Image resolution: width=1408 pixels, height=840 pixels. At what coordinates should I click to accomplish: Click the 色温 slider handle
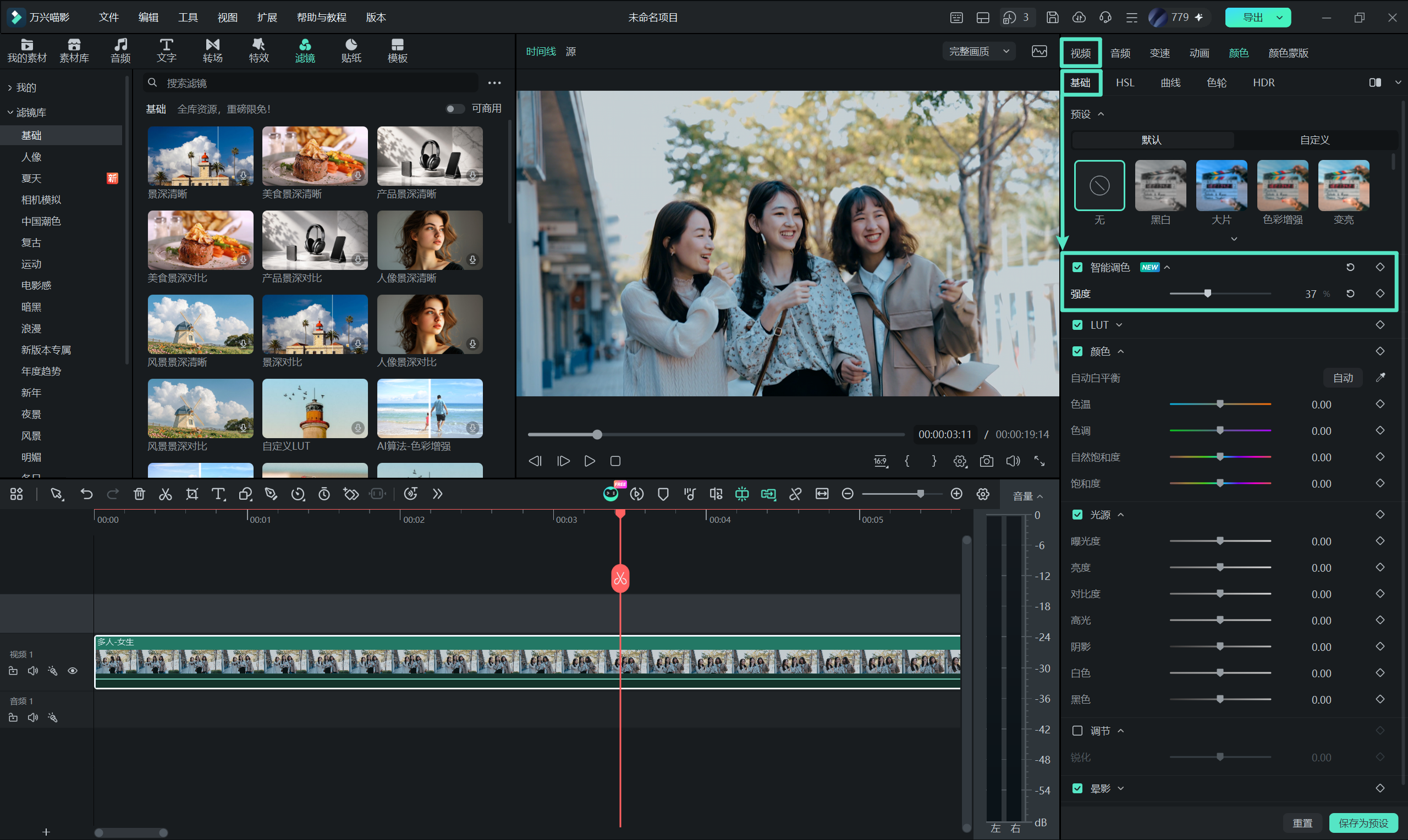[x=1220, y=404]
